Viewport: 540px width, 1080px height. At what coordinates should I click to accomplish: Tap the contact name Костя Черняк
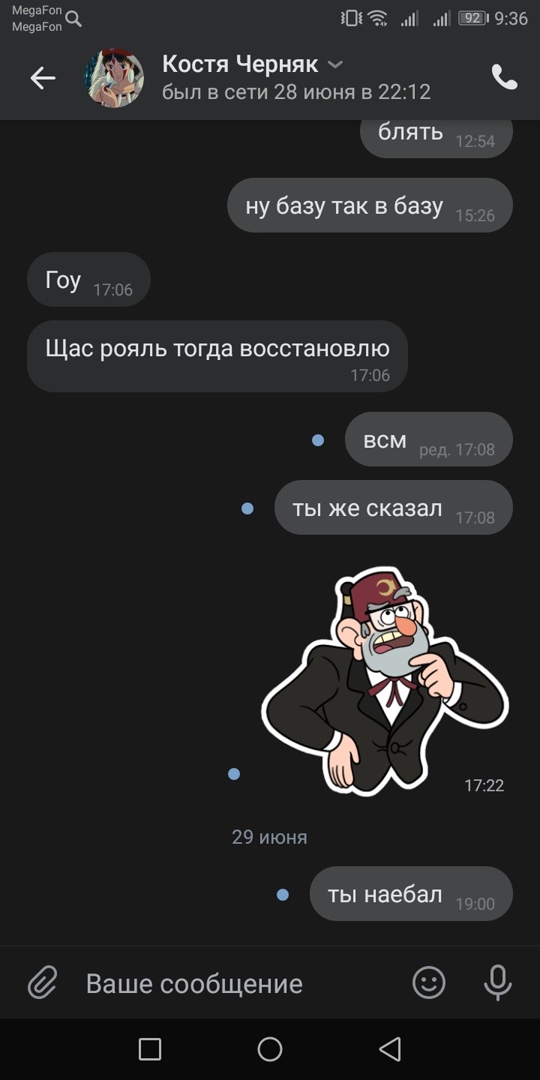[x=240, y=64]
